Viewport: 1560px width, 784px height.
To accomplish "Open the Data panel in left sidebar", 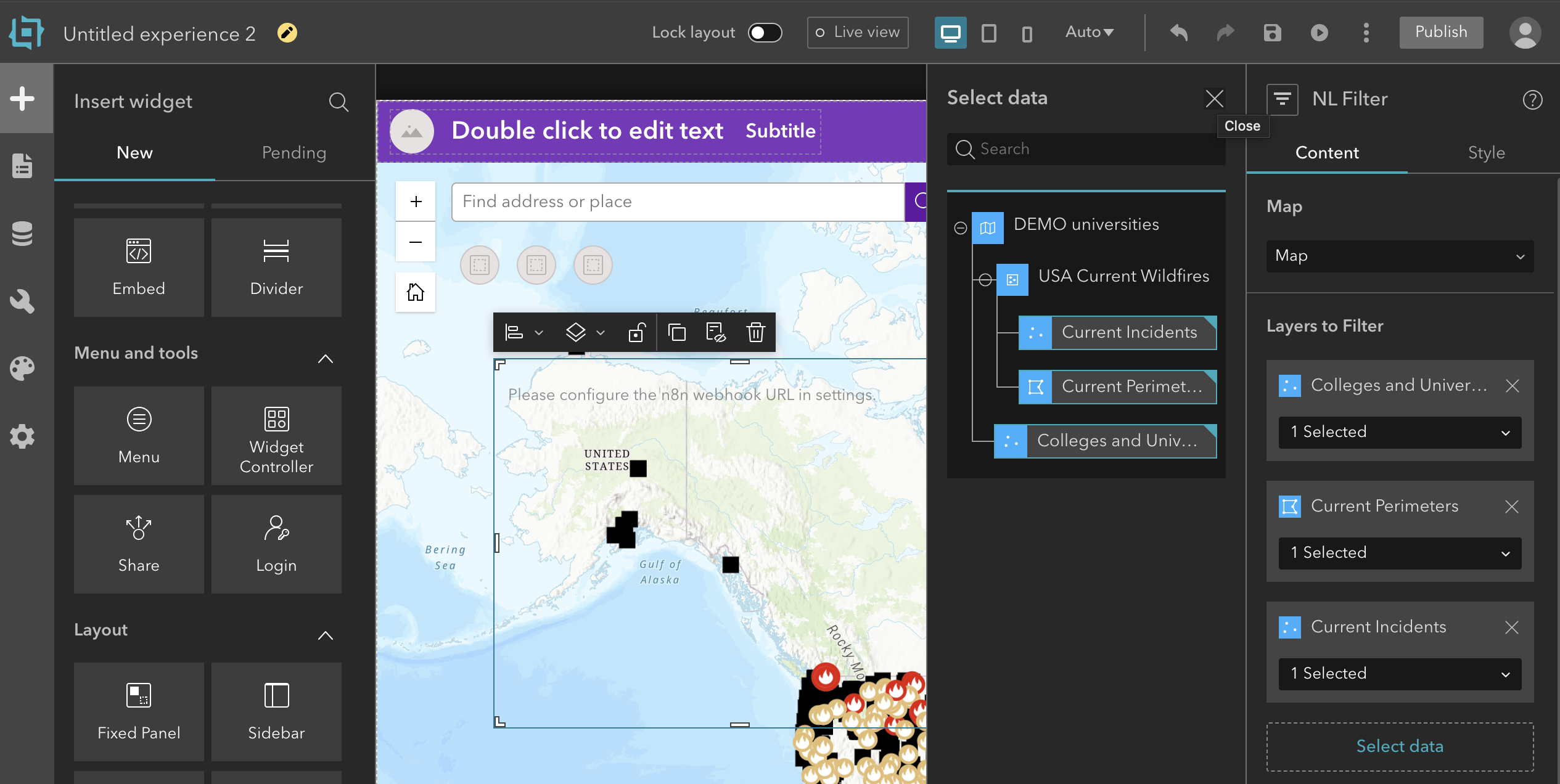I will pyautogui.click(x=22, y=234).
